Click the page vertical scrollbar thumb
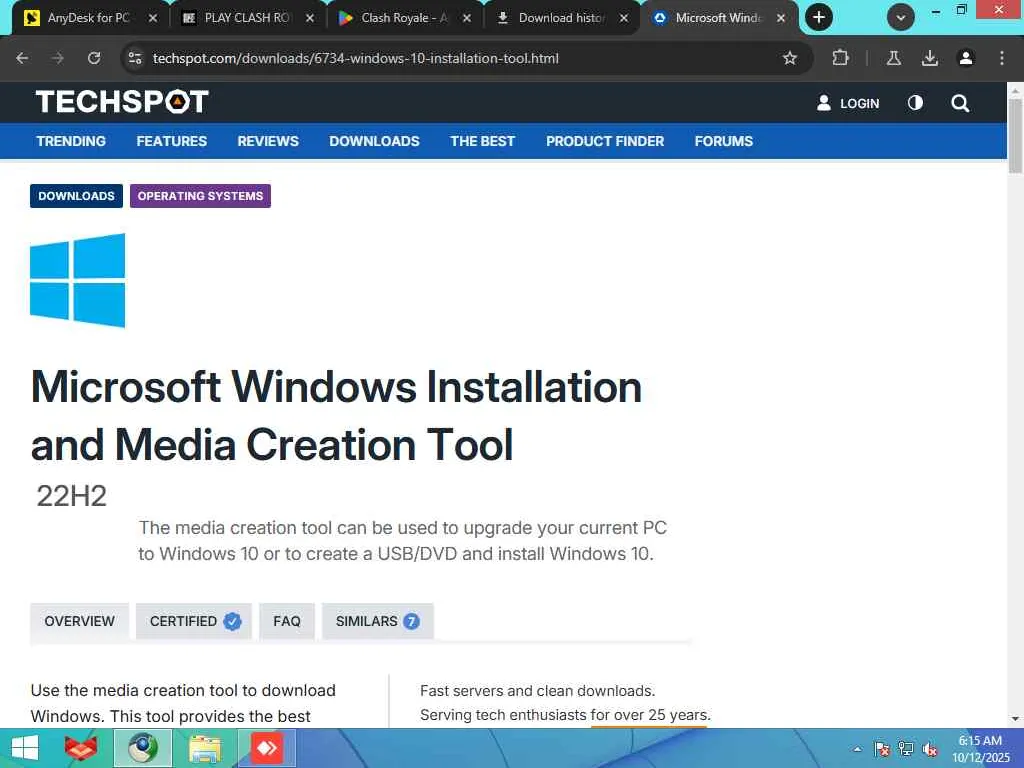This screenshot has width=1024, height=768. point(1016,136)
